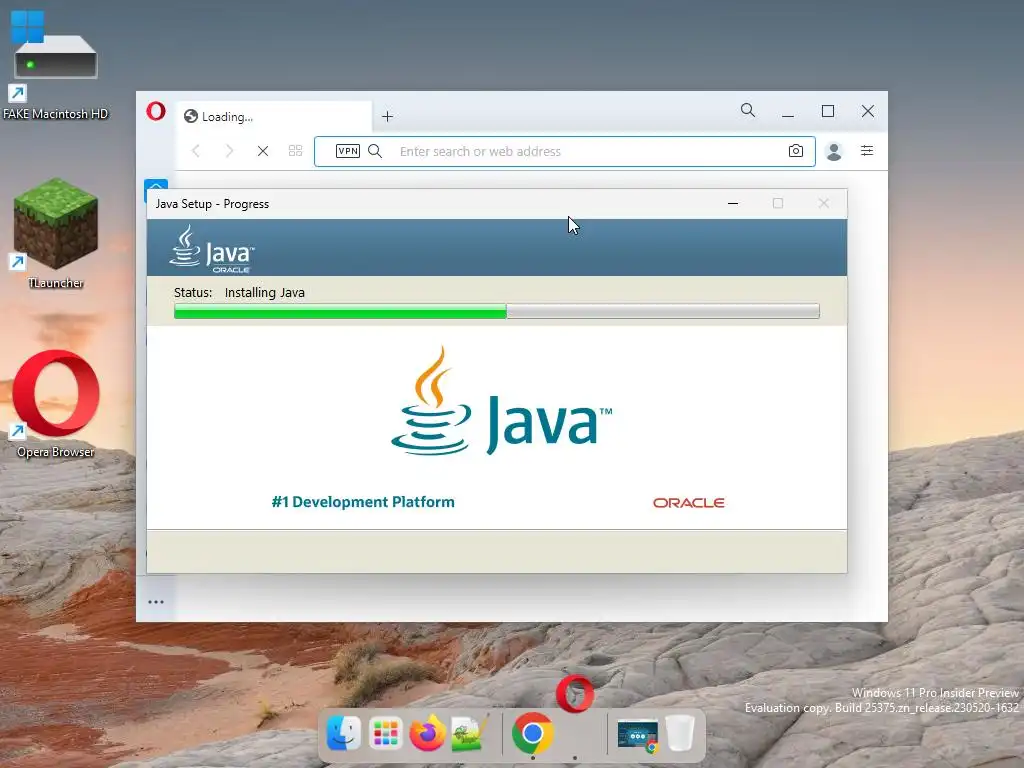The image size is (1024, 768).
Task: Open Opera sidebar three dots menu
Action: 156,601
